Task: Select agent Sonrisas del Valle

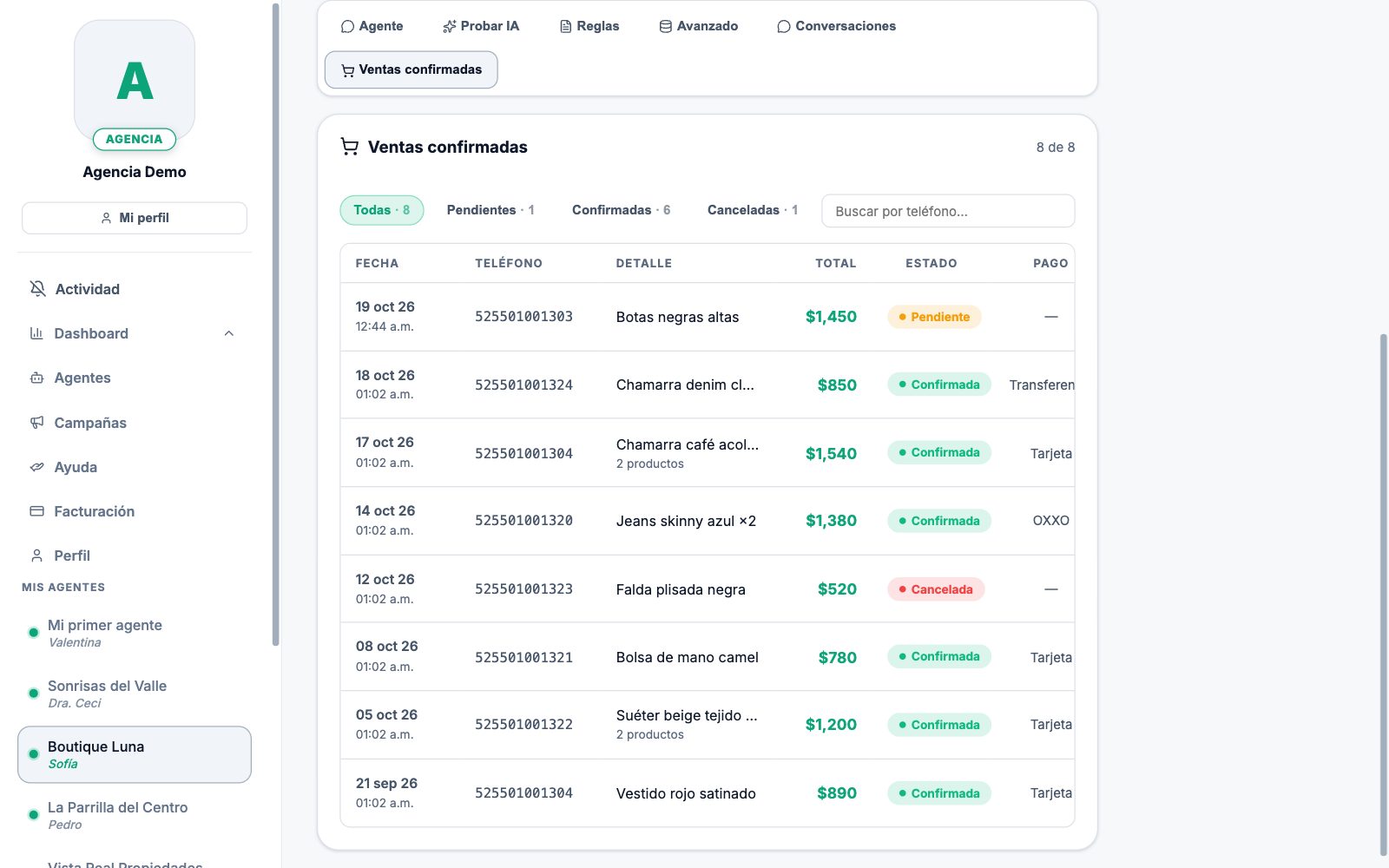Action: pos(135,694)
